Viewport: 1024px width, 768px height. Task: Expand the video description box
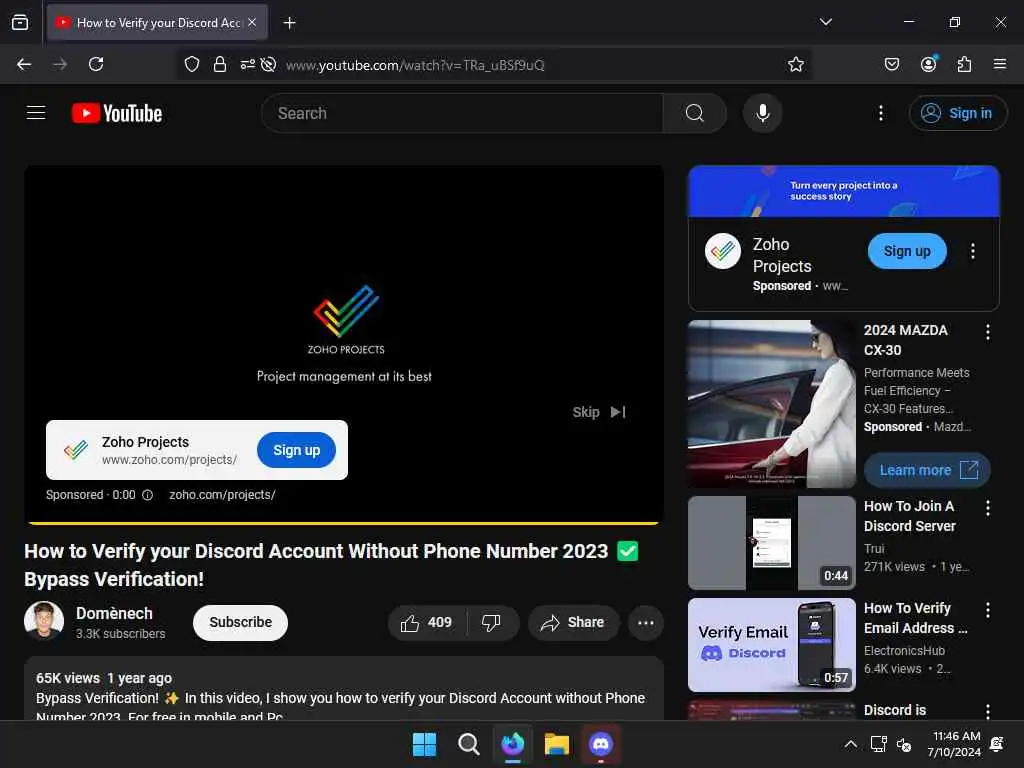[x=344, y=690]
